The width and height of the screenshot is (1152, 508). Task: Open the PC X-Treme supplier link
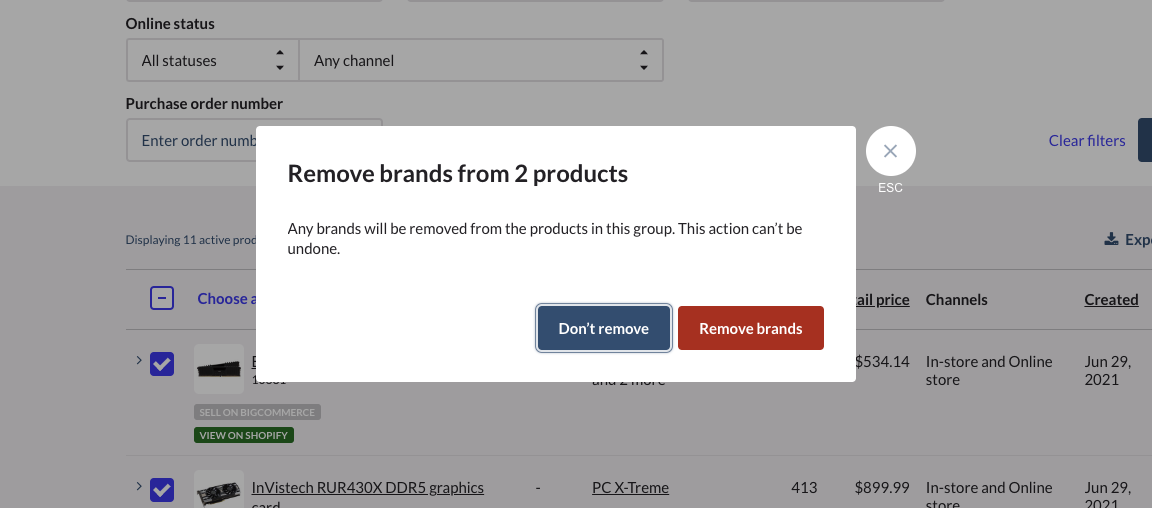[630, 488]
